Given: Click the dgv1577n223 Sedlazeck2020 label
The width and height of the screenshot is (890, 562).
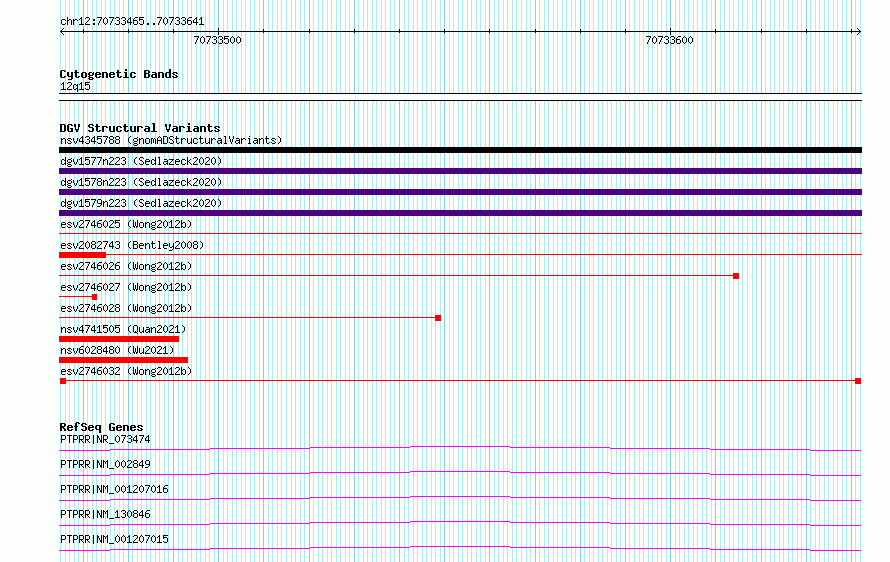Looking at the screenshot, I should point(141,161).
